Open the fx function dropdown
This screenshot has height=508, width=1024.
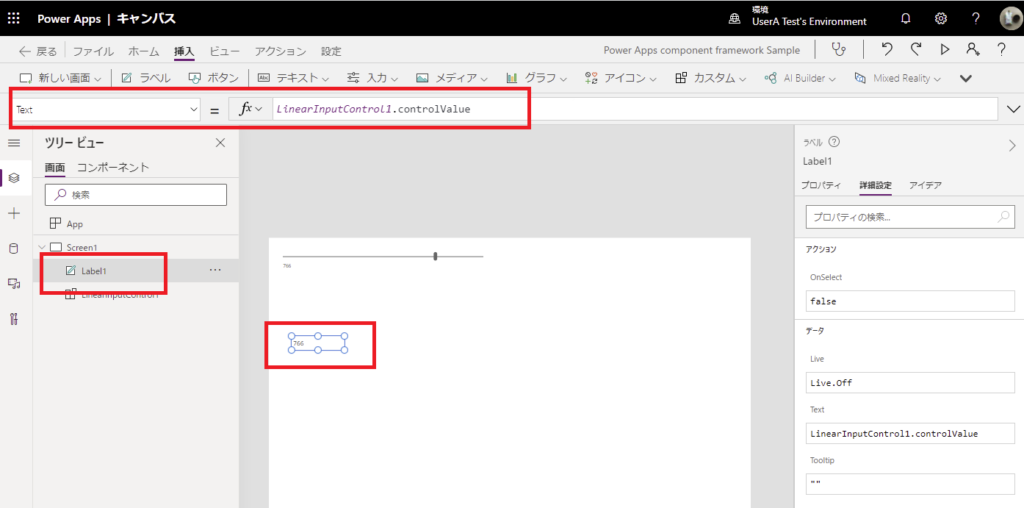click(x=251, y=110)
